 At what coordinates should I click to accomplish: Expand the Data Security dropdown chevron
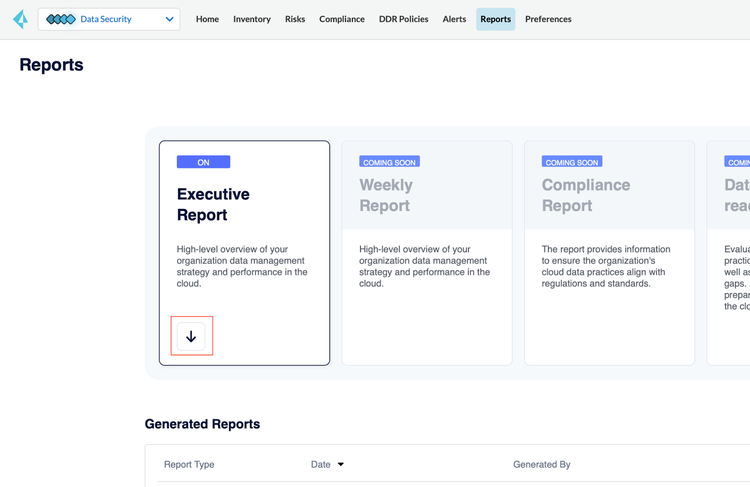(169, 19)
